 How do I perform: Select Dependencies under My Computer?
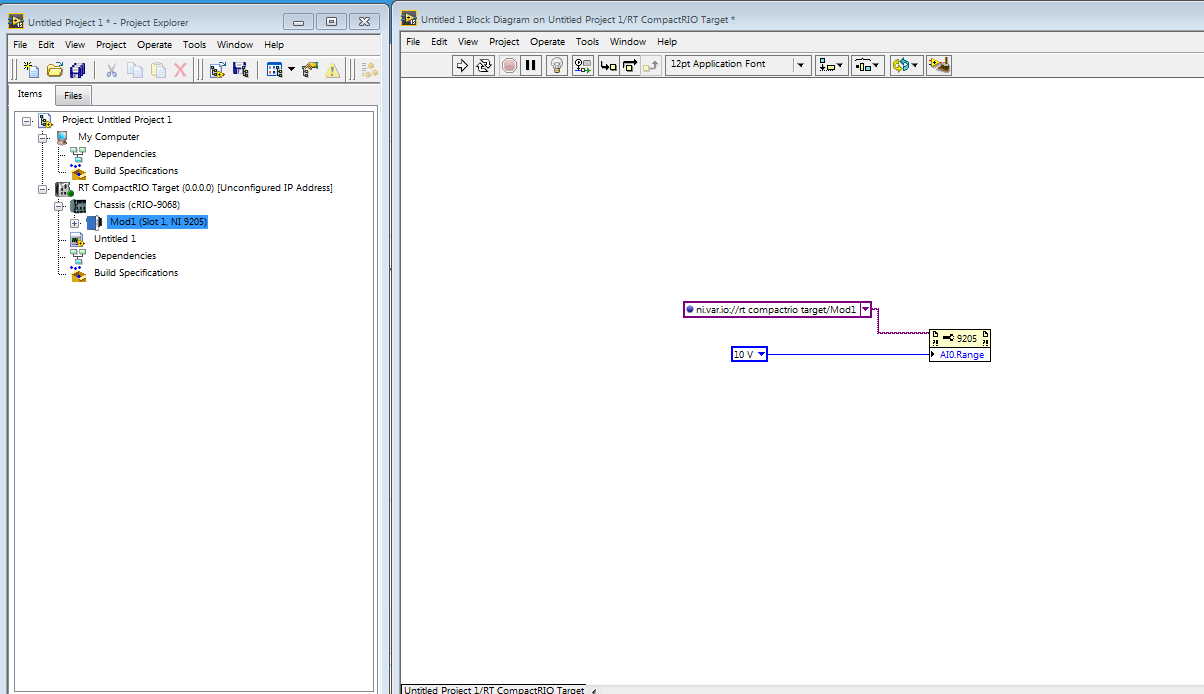[125, 154]
